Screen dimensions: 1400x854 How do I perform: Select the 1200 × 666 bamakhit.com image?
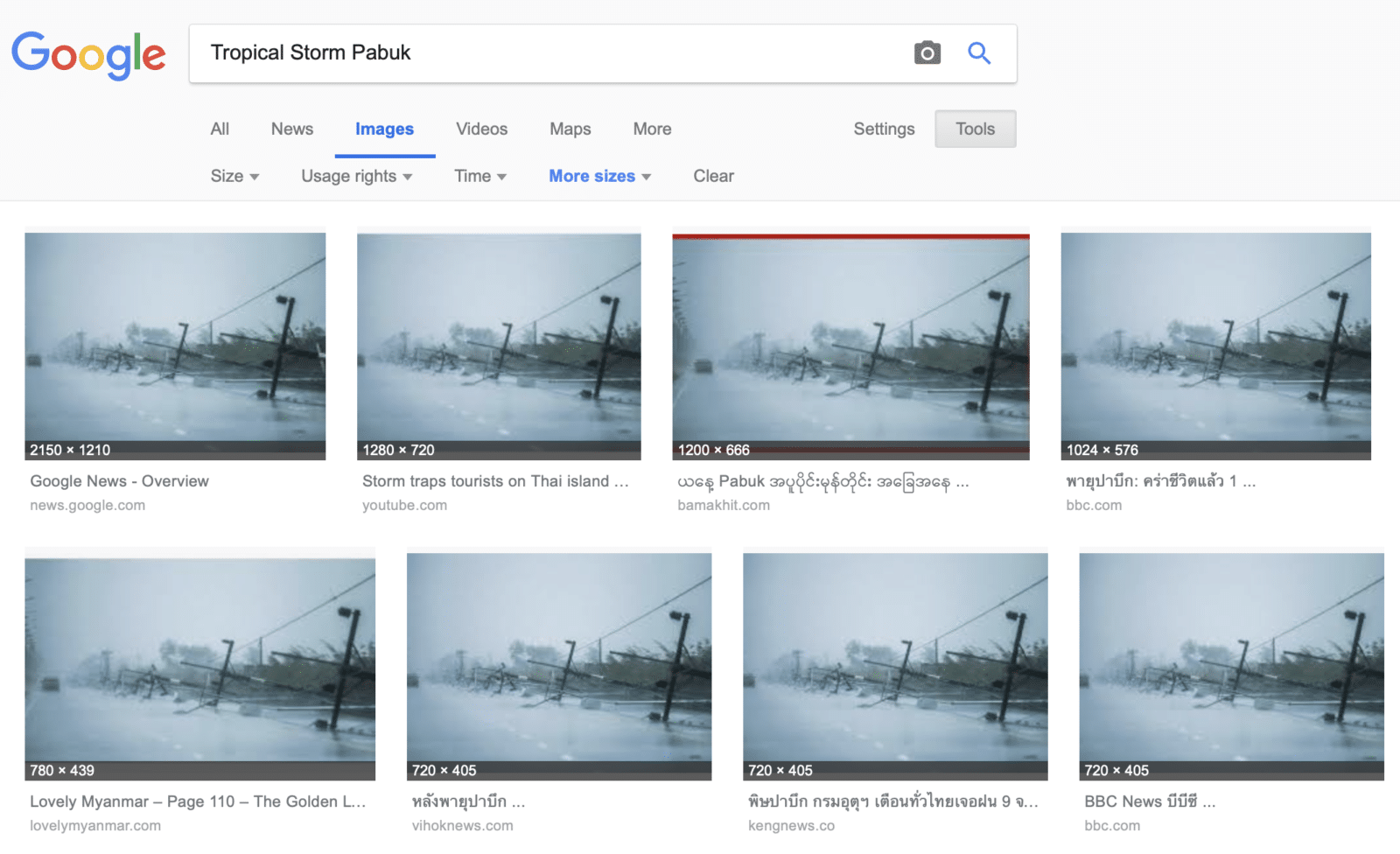[x=850, y=346]
